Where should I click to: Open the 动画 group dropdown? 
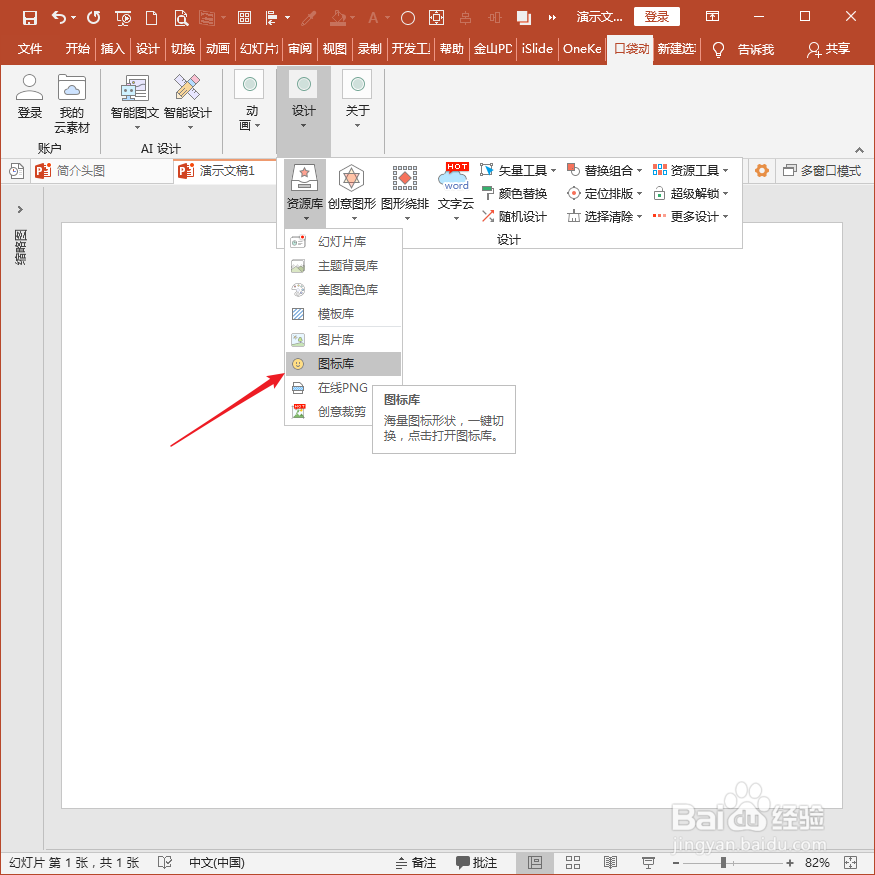click(x=249, y=101)
